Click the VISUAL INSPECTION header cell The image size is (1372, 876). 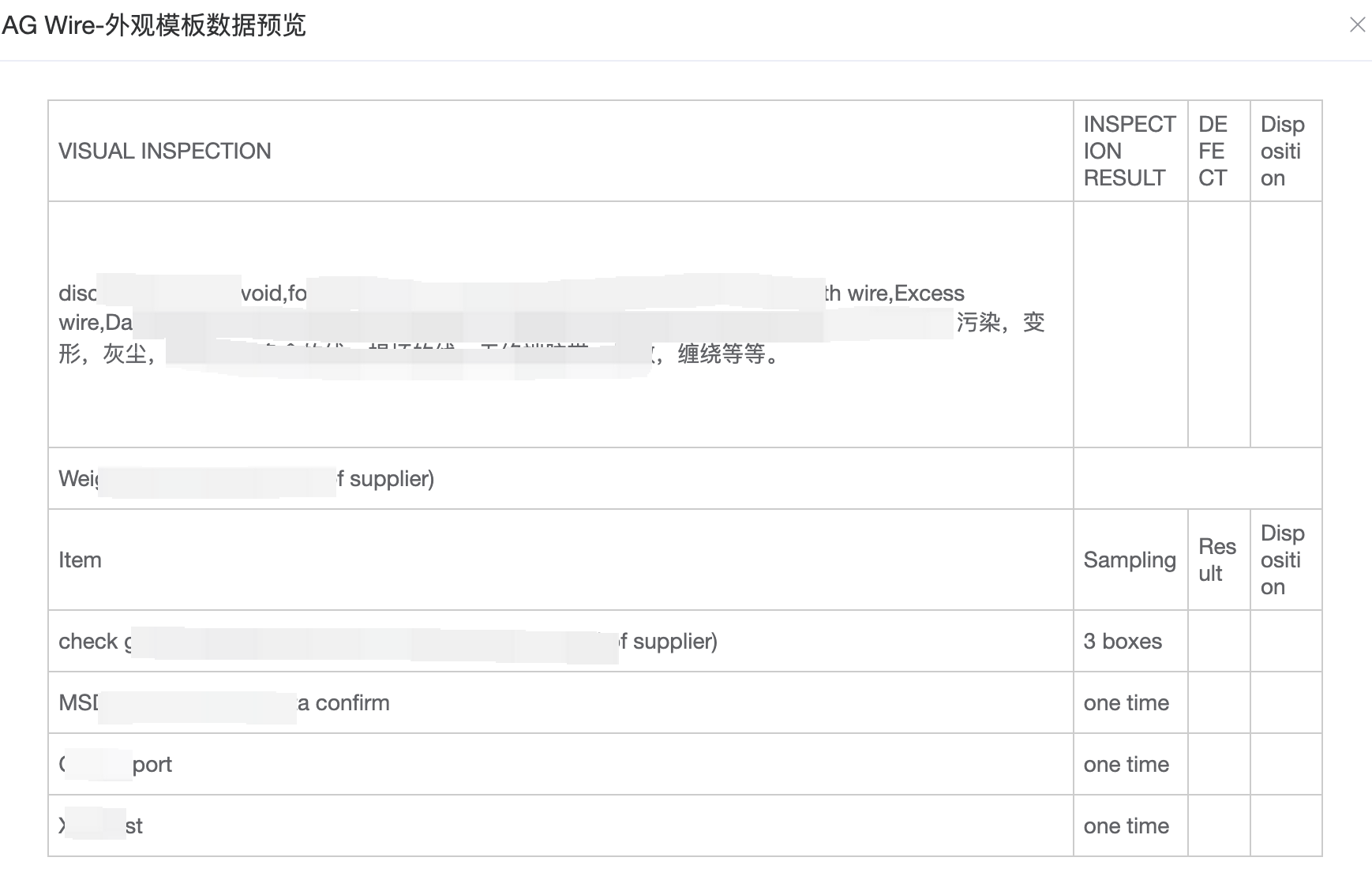pyautogui.click(x=165, y=151)
